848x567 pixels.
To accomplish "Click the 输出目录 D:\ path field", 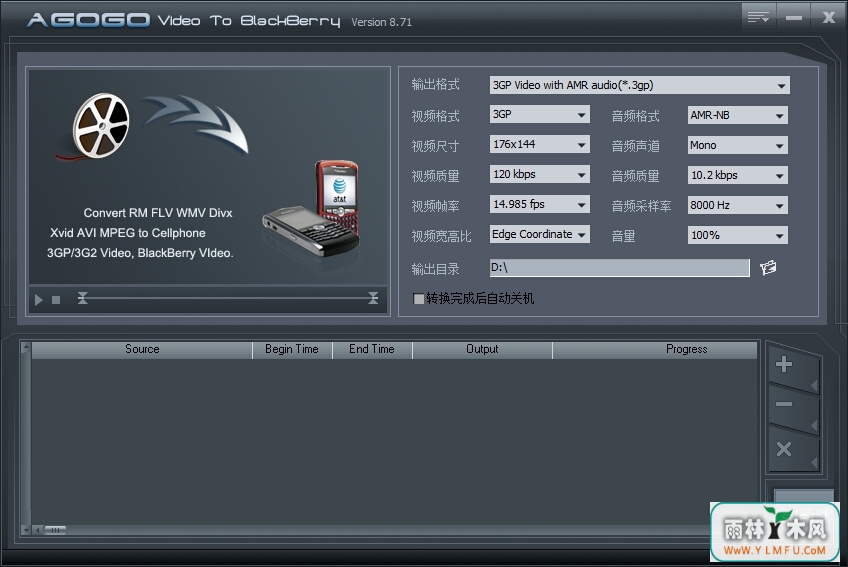I will 620,268.
